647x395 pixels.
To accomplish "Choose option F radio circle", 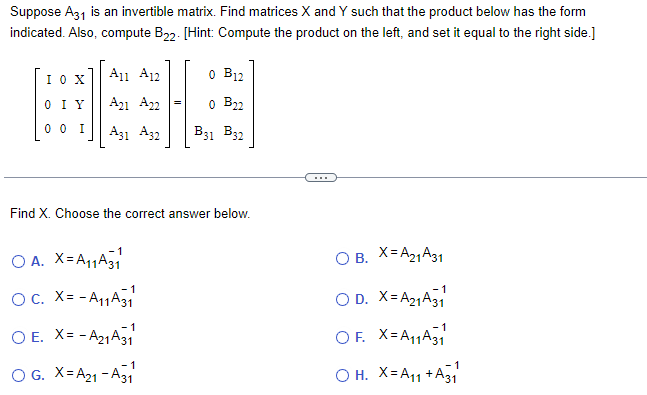I will click(x=342, y=337).
